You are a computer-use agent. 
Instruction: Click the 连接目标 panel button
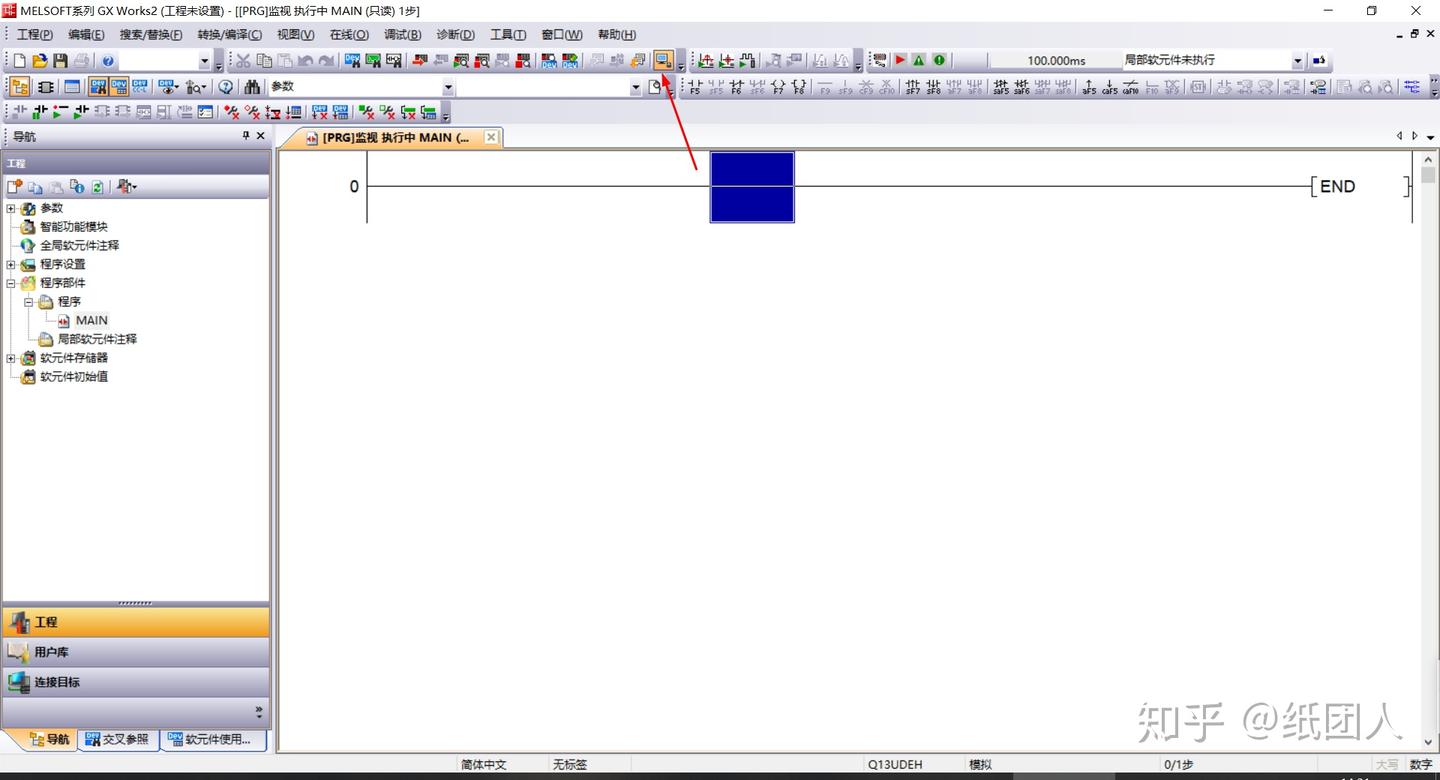136,682
